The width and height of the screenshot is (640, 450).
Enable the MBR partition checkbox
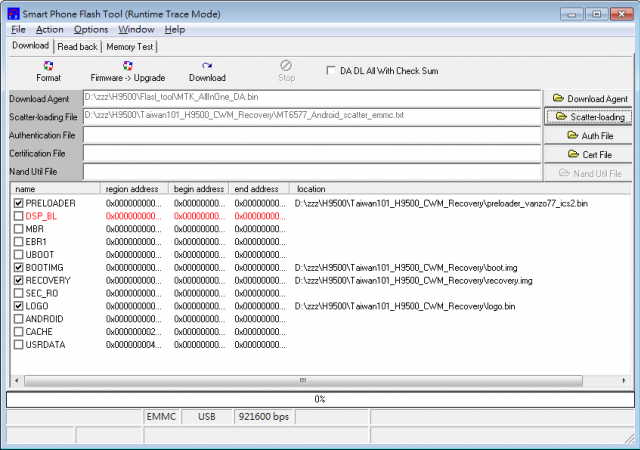coord(18,229)
